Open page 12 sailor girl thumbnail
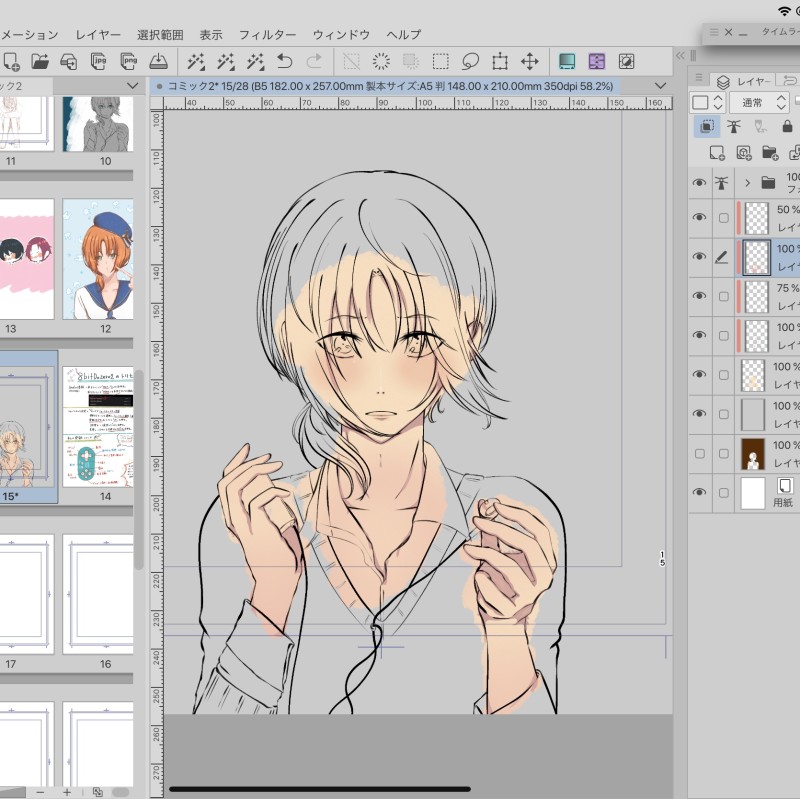 pos(98,259)
